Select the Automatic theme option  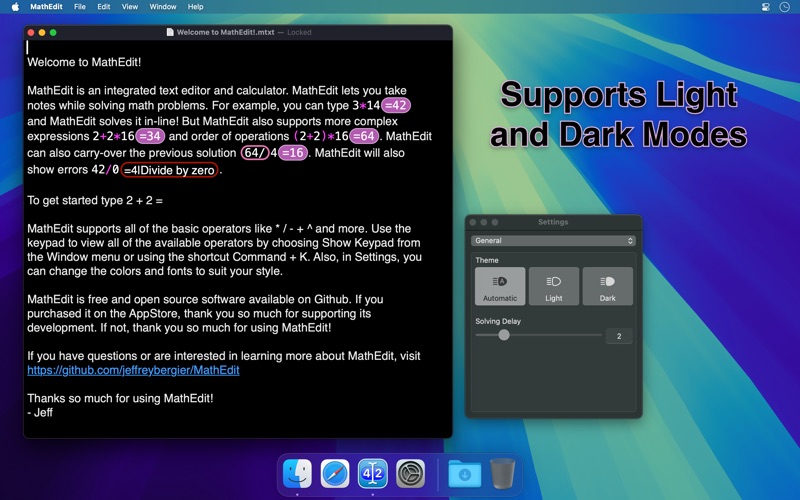(500, 286)
